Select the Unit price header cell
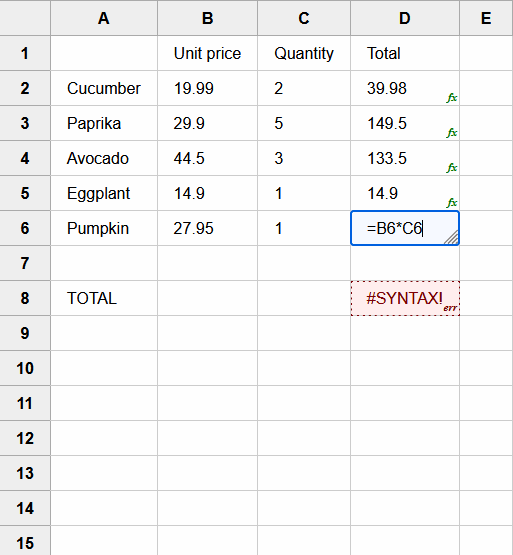The image size is (513, 555). click(207, 53)
